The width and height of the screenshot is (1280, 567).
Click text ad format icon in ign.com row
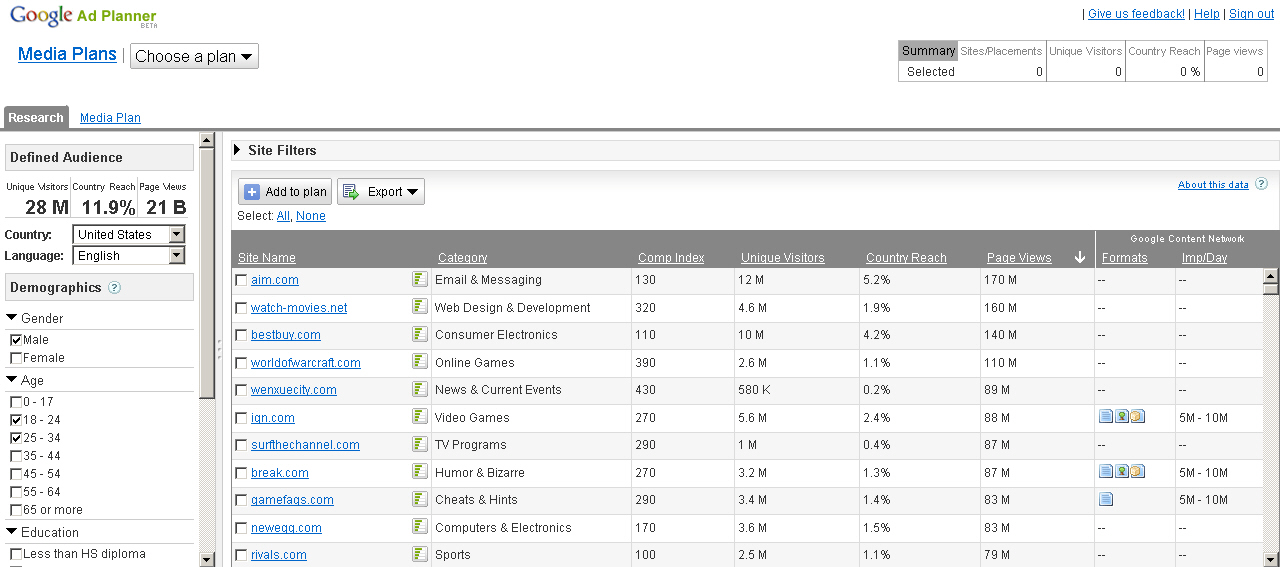pos(1106,417)
